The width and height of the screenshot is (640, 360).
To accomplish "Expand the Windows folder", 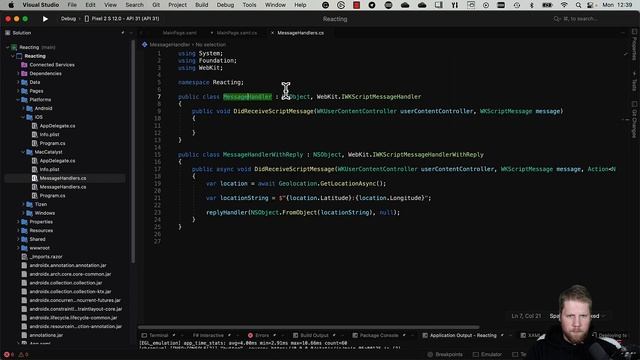I will [23, 213].
